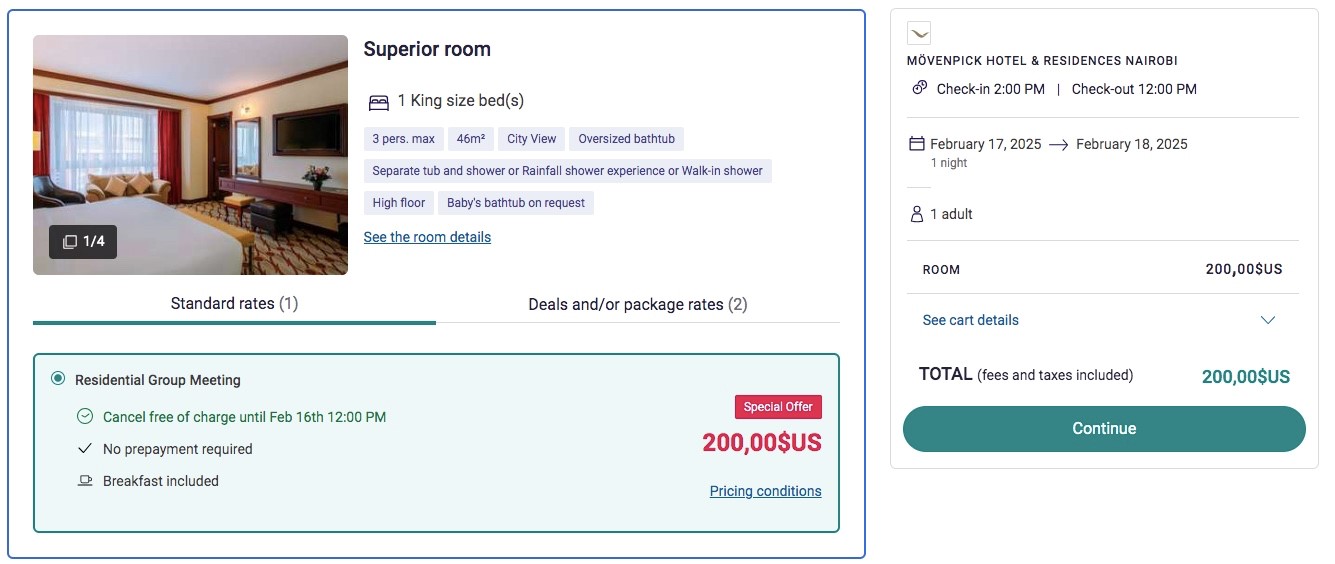Expand cart details with the chevron
Image resolution: width=1335 pixels, height=564 pixels.
coord(1268,320)
